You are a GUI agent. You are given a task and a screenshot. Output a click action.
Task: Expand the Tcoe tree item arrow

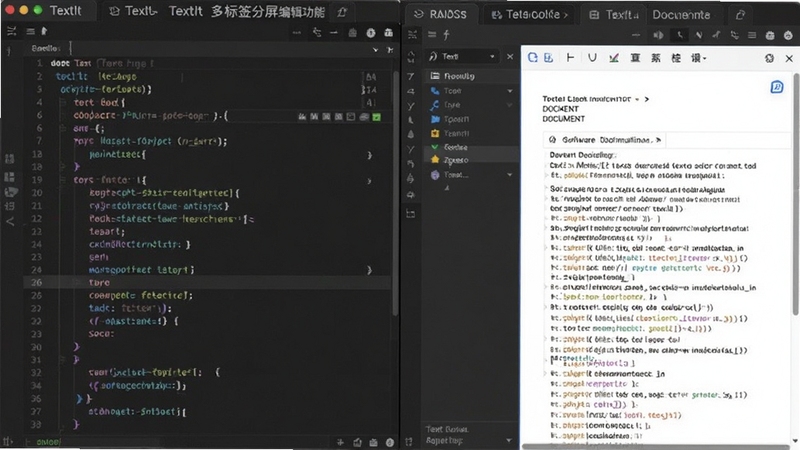pos(509,91)
